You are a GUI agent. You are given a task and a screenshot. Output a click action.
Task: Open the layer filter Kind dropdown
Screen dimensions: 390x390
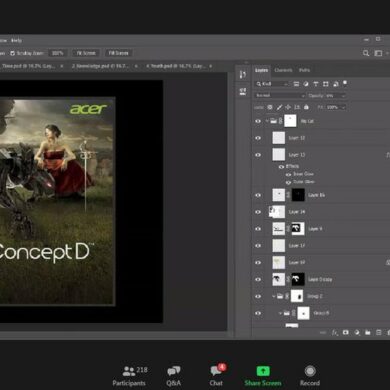click(x=271, y=84)
